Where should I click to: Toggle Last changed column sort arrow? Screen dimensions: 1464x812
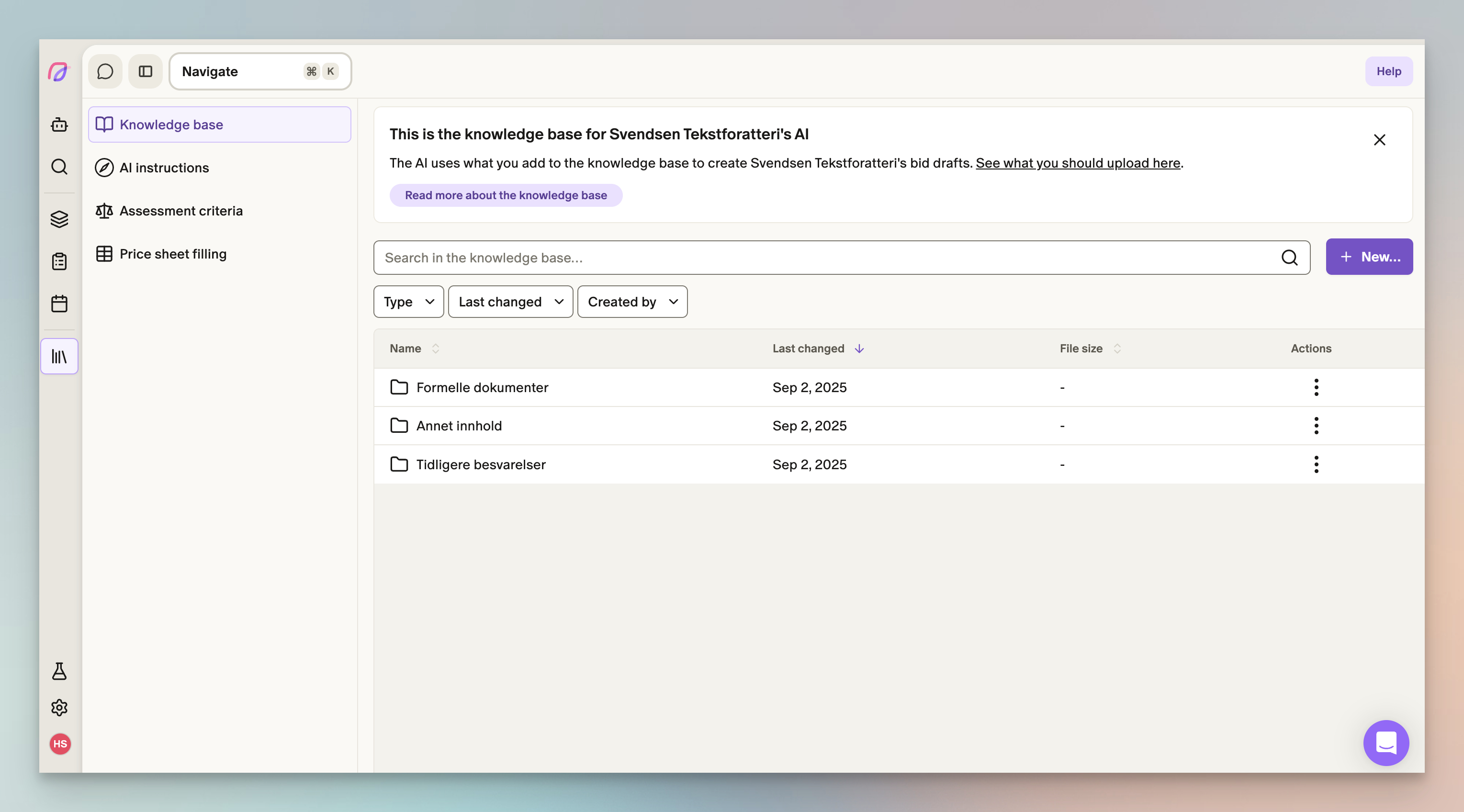click(859, 349)
